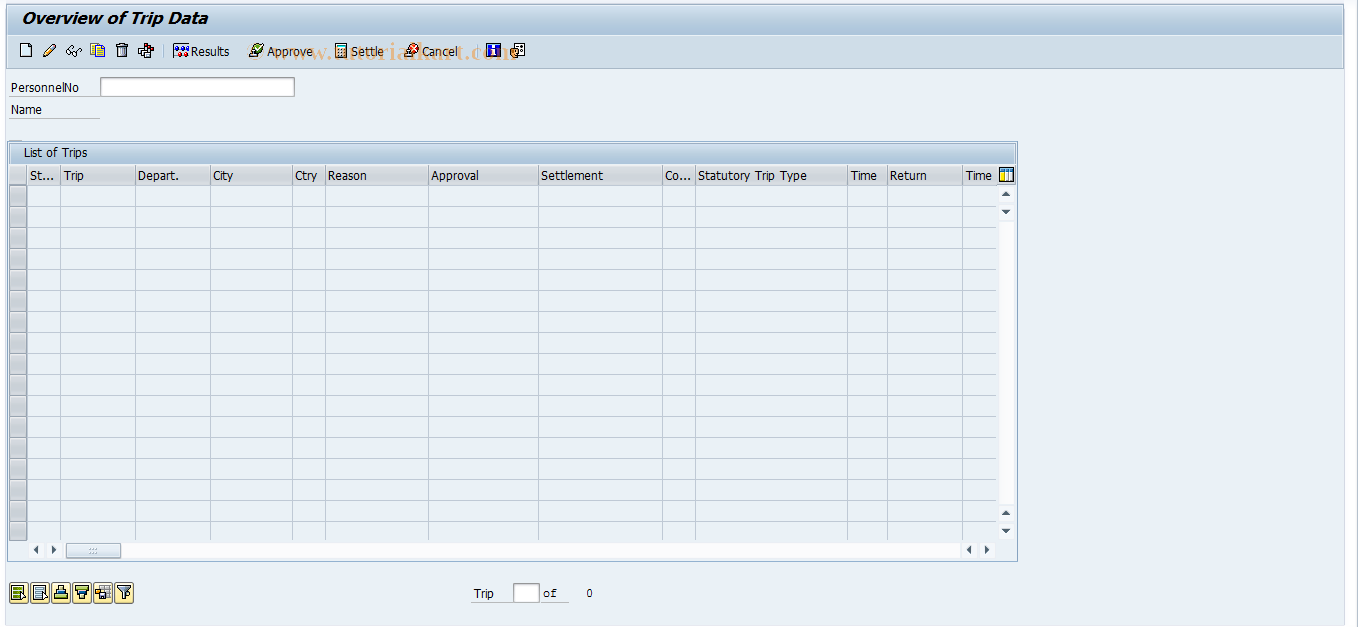
Task: Click the topmost up arrow of vertical scrollbar
Action: [x=1006, y=194]
